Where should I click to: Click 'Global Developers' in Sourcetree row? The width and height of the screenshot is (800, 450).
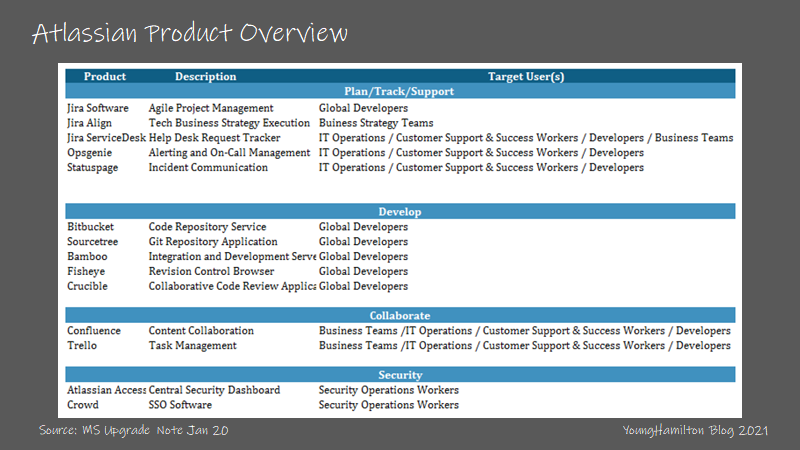pos(363,241)
